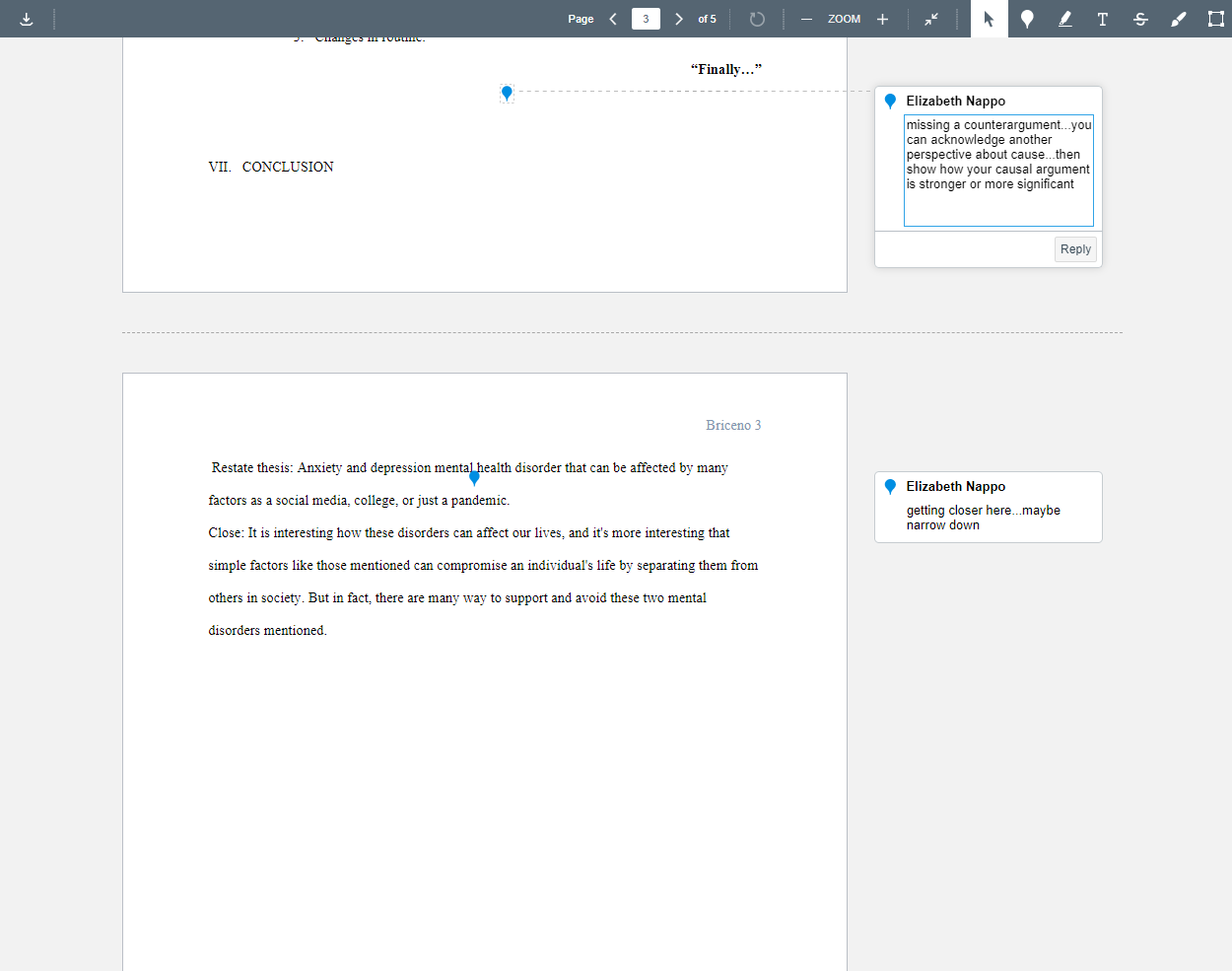Click the "VII. CONCLUSION" heading
Screen dimensions: 1232x971
(x=271, y=167)
